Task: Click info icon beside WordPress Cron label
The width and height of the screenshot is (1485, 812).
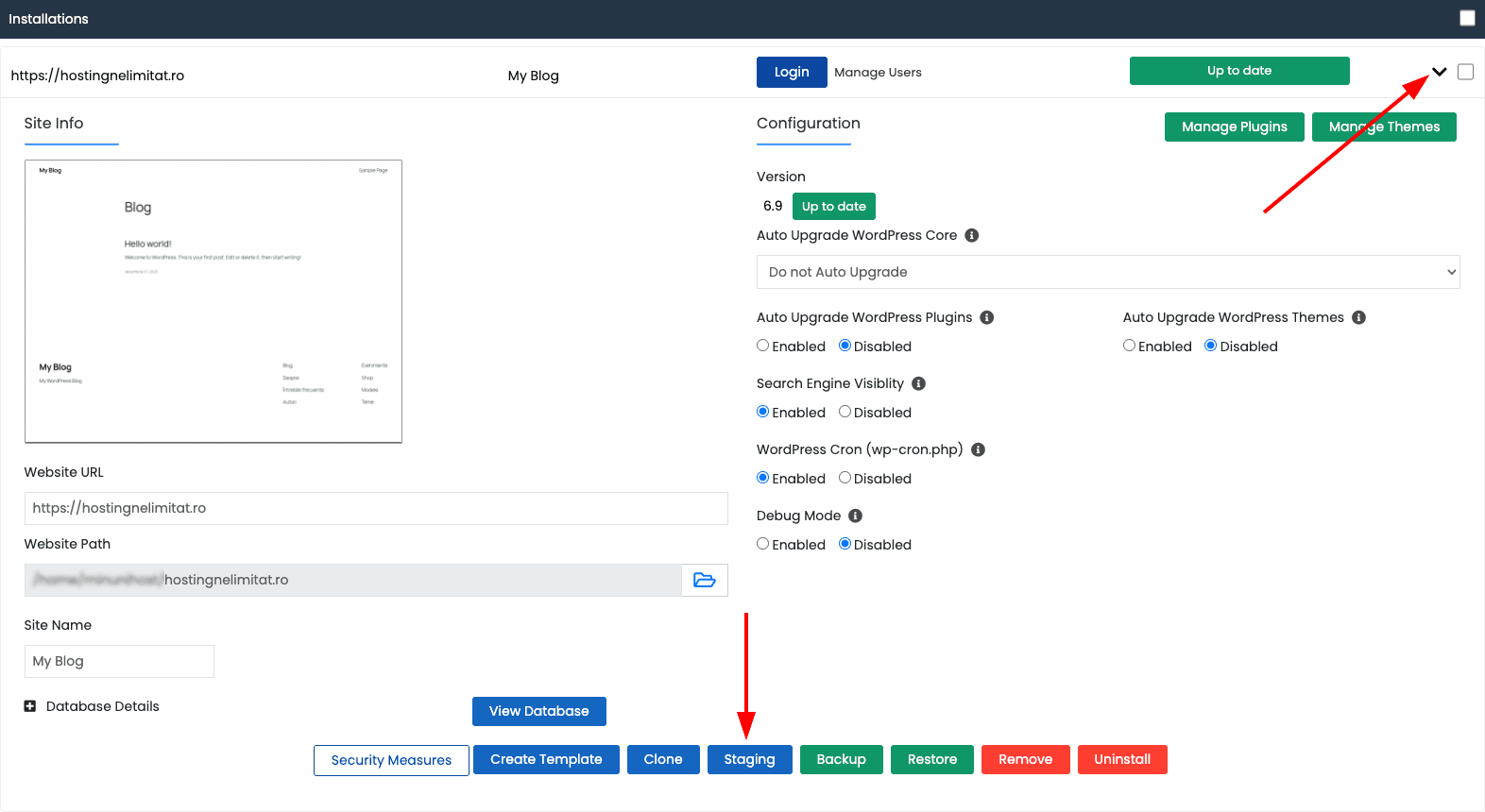Action: point(978,449)
